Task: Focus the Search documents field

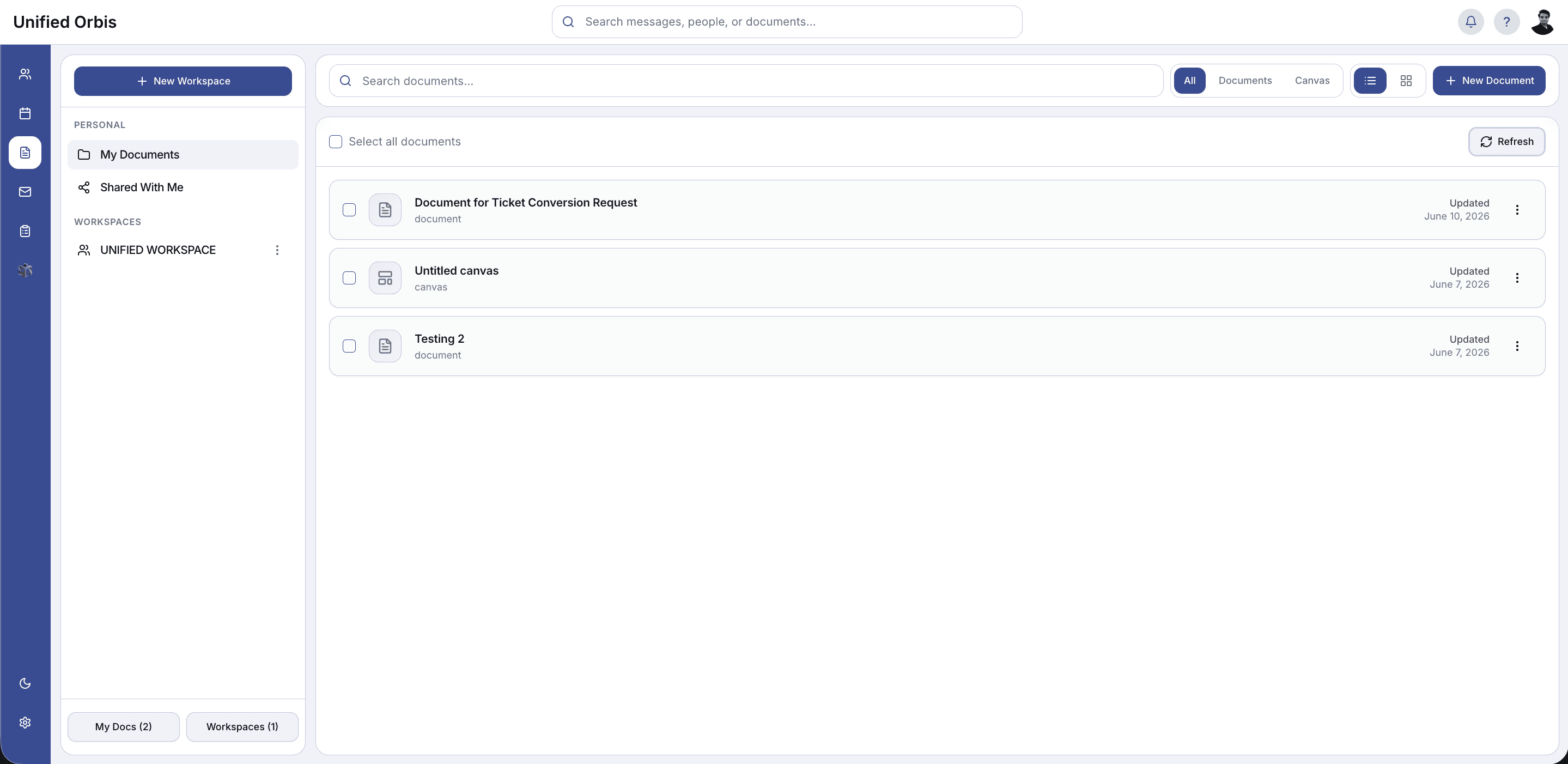Action: [x=746, y=81]
